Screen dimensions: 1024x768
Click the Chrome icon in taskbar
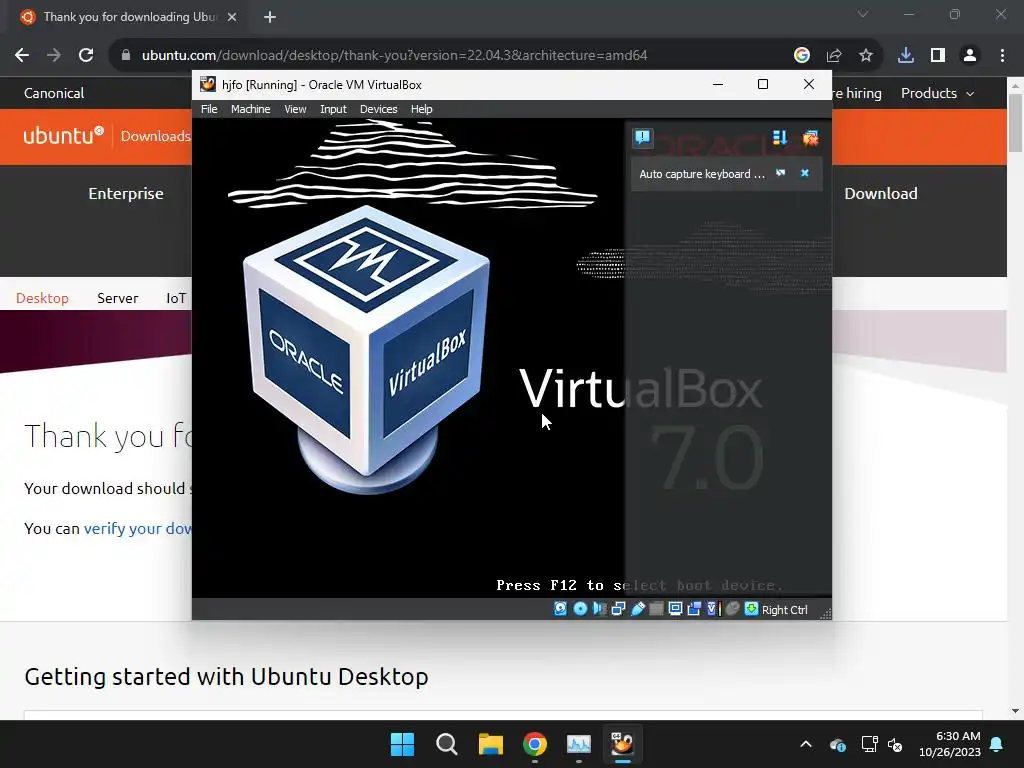(x=535, y=744)
